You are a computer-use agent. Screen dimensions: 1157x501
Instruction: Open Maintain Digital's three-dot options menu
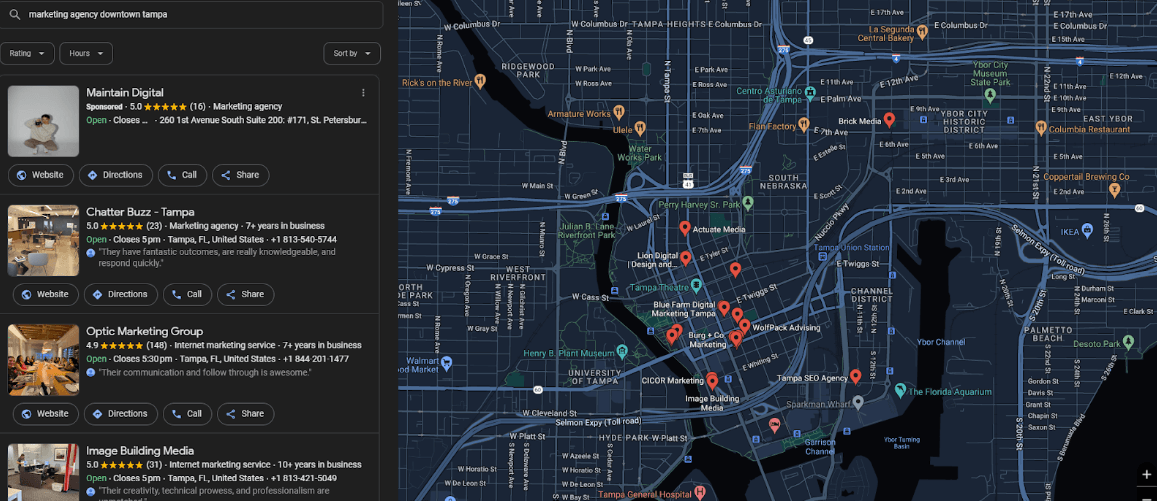coord(363,93)
